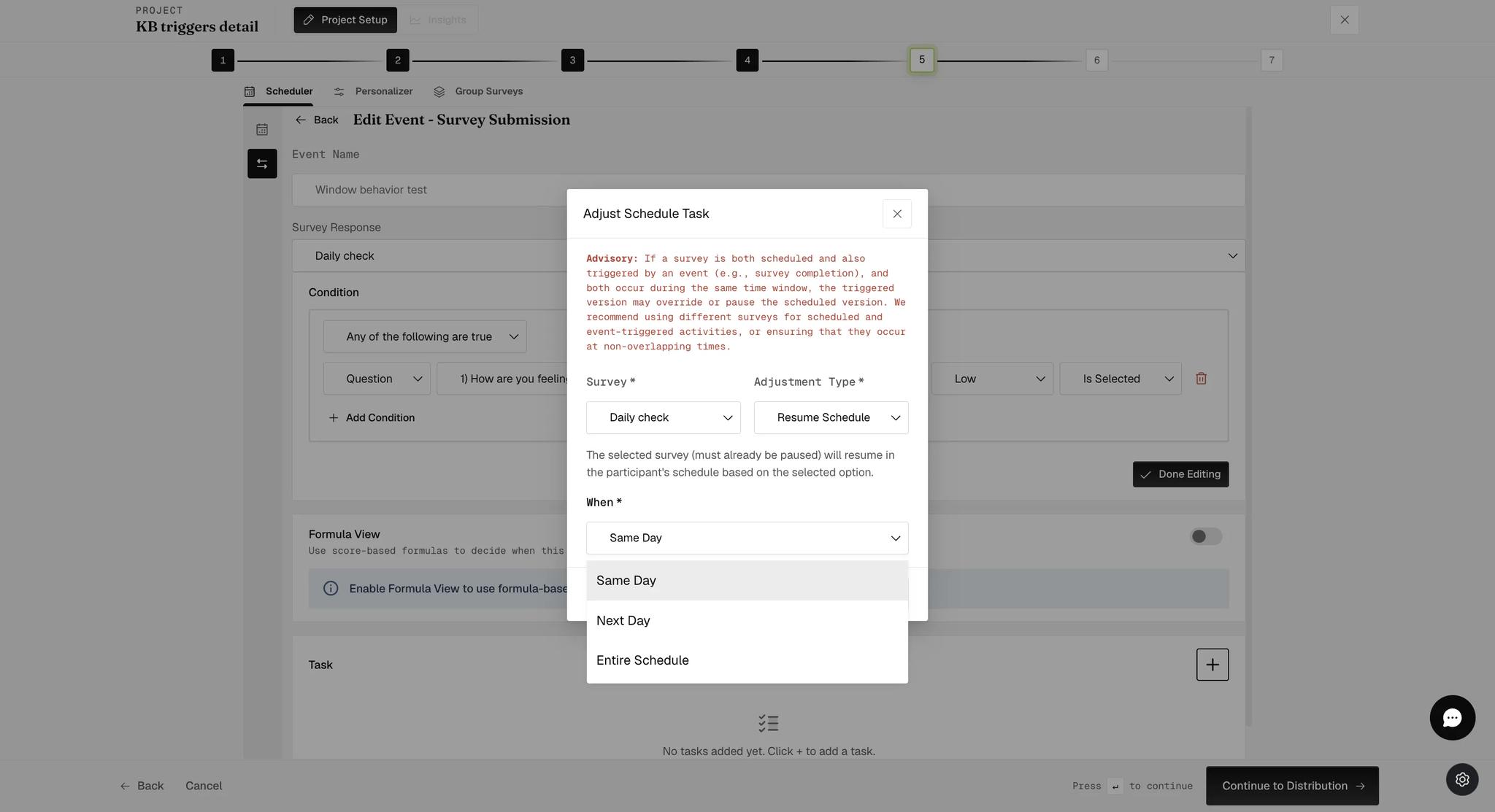
Task: Expand Any of the following are true dropdown
Action: [x=424, y=336]
